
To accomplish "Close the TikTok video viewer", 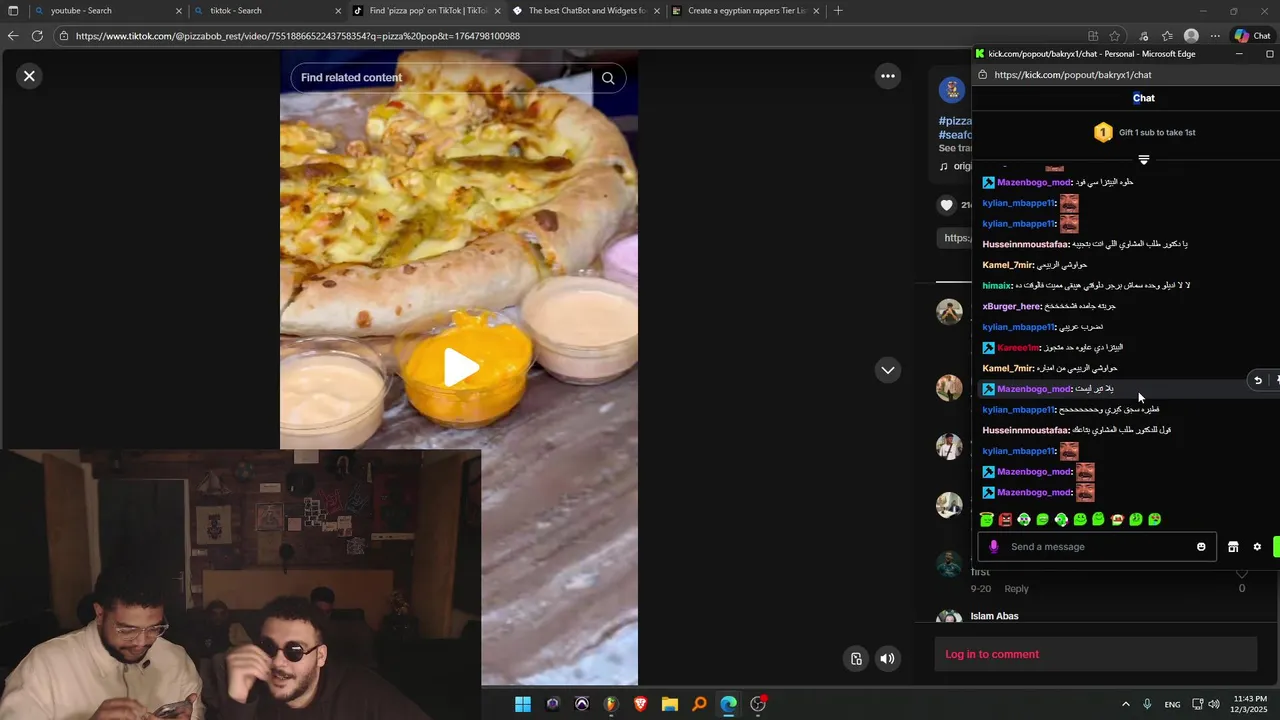I will 29,75.
